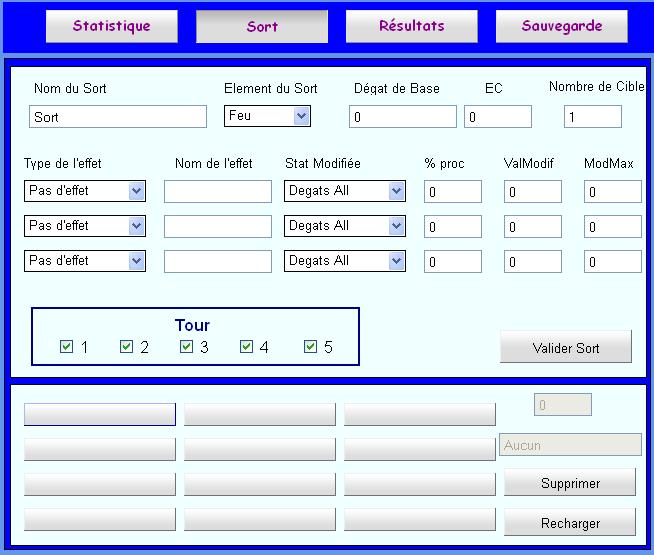Click the Nom du Sort text field

tap(118, 117)
